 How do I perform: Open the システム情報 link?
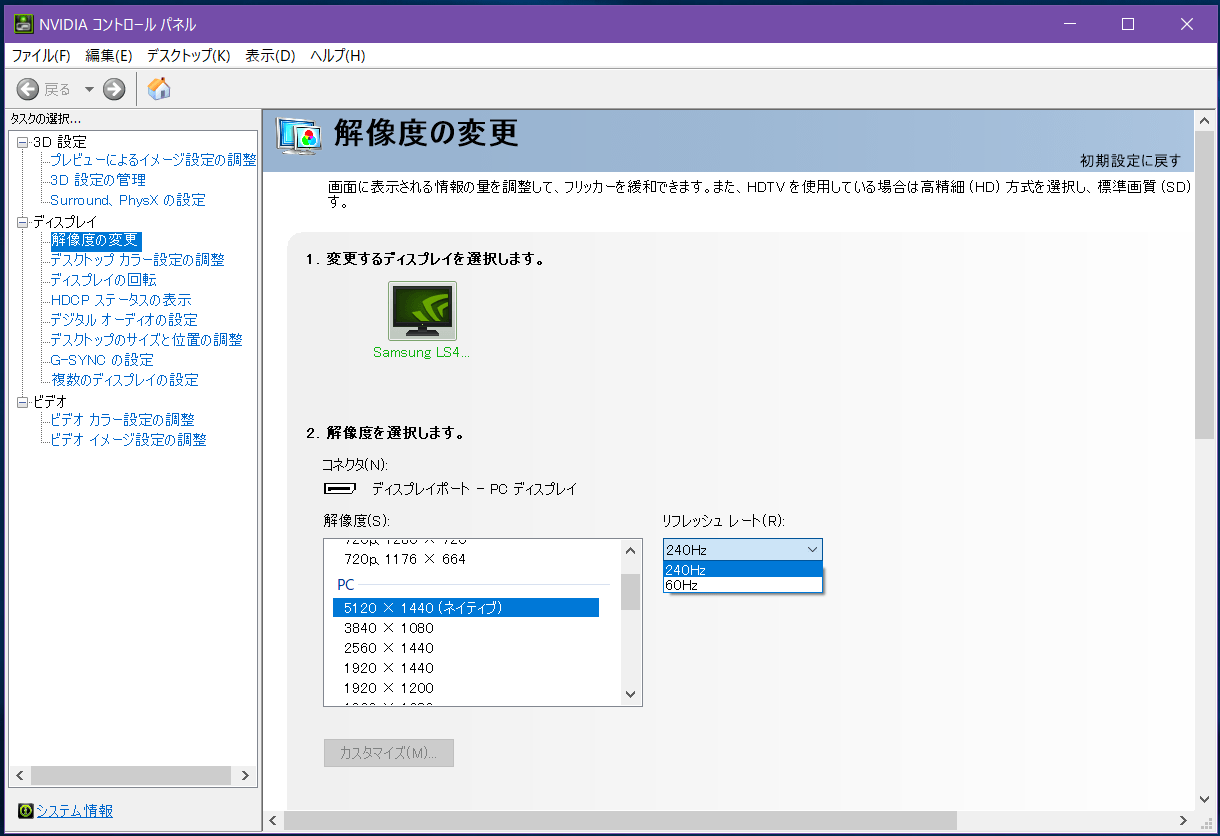tap(75, 811)
